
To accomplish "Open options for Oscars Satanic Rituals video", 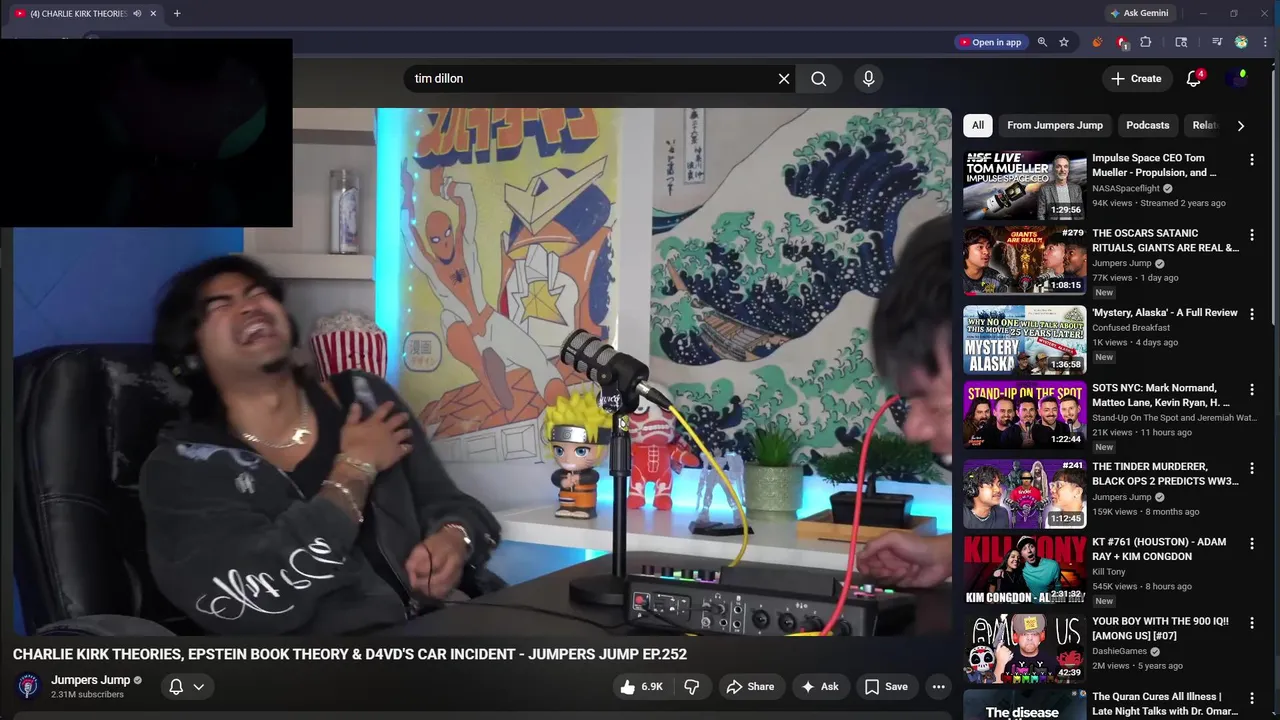I will point(1251,234).
